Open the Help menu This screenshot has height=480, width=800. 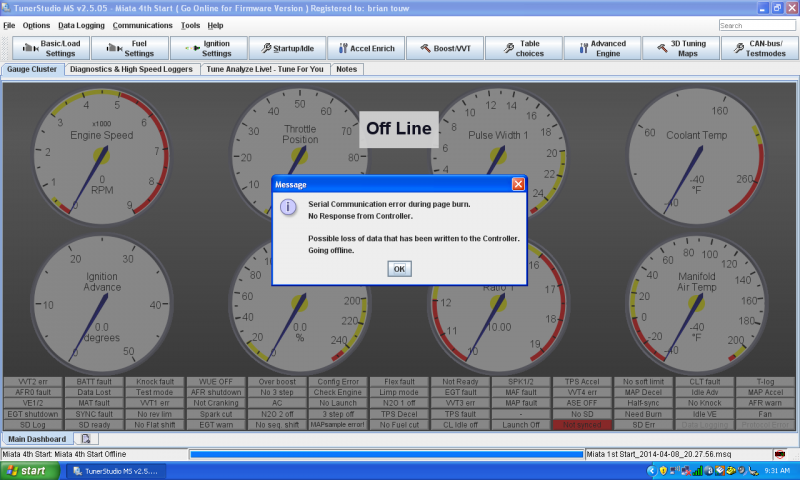pyautogui.click(x=215, y=26)
